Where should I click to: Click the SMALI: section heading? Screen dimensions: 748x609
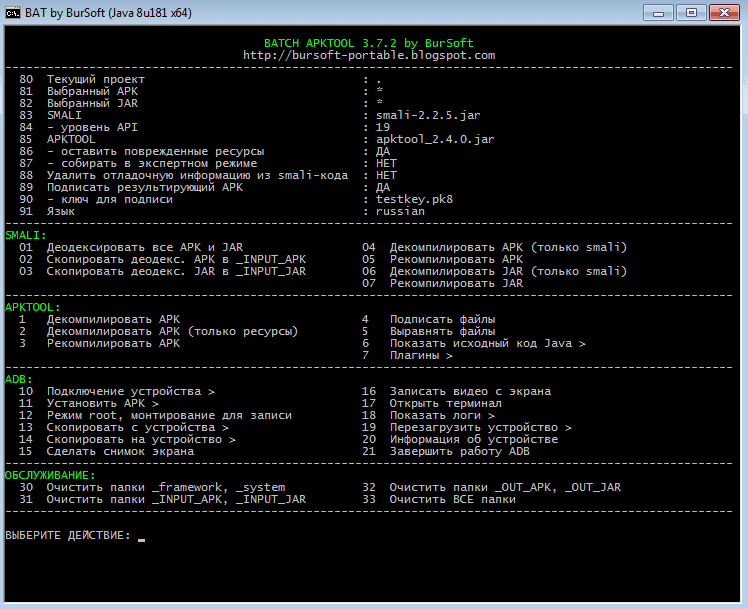(x=26, y=236)
